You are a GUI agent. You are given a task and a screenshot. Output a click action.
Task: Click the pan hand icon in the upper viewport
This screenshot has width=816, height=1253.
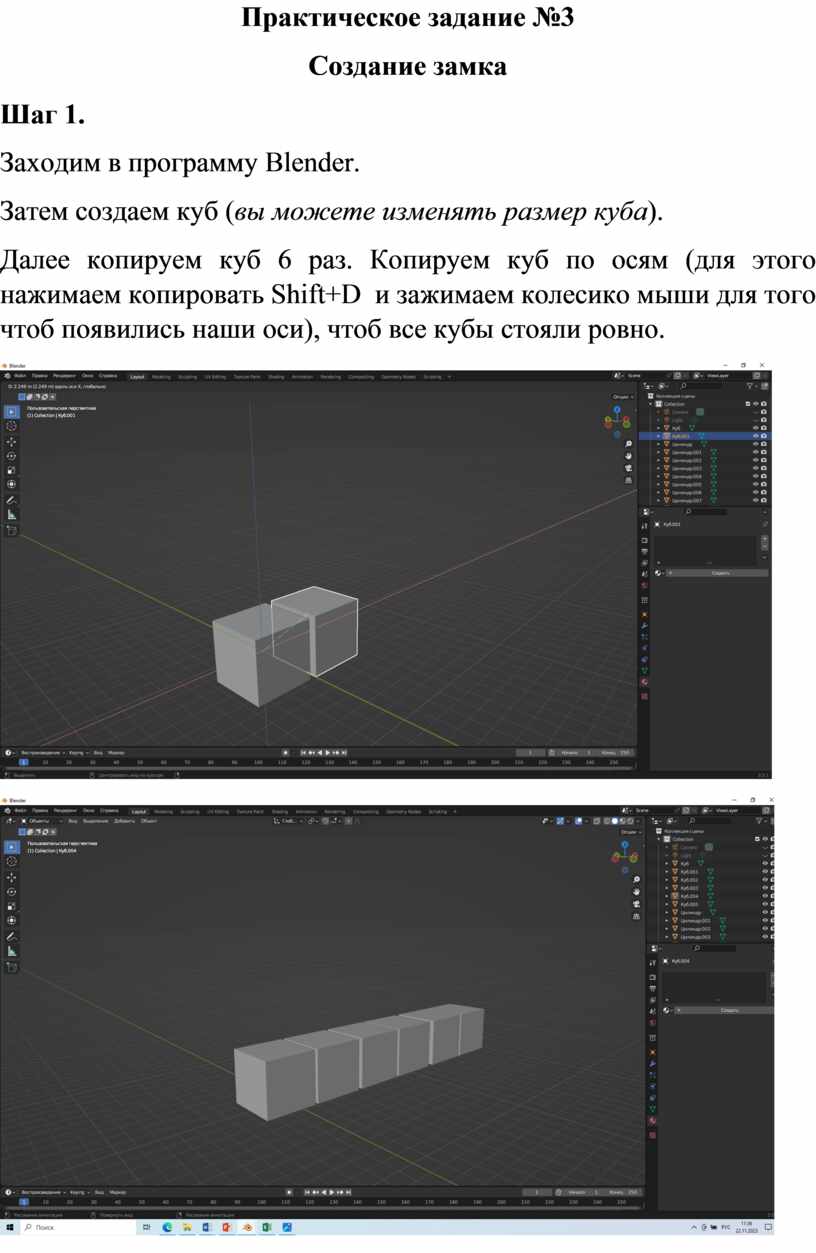coord(629,455)
